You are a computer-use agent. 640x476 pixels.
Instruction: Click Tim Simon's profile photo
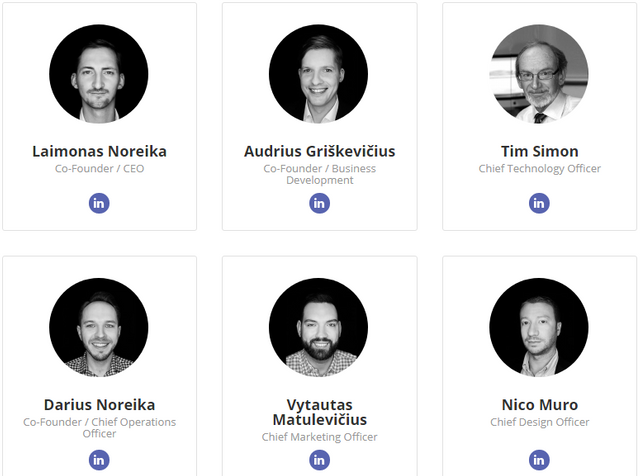tap(539, 74)
